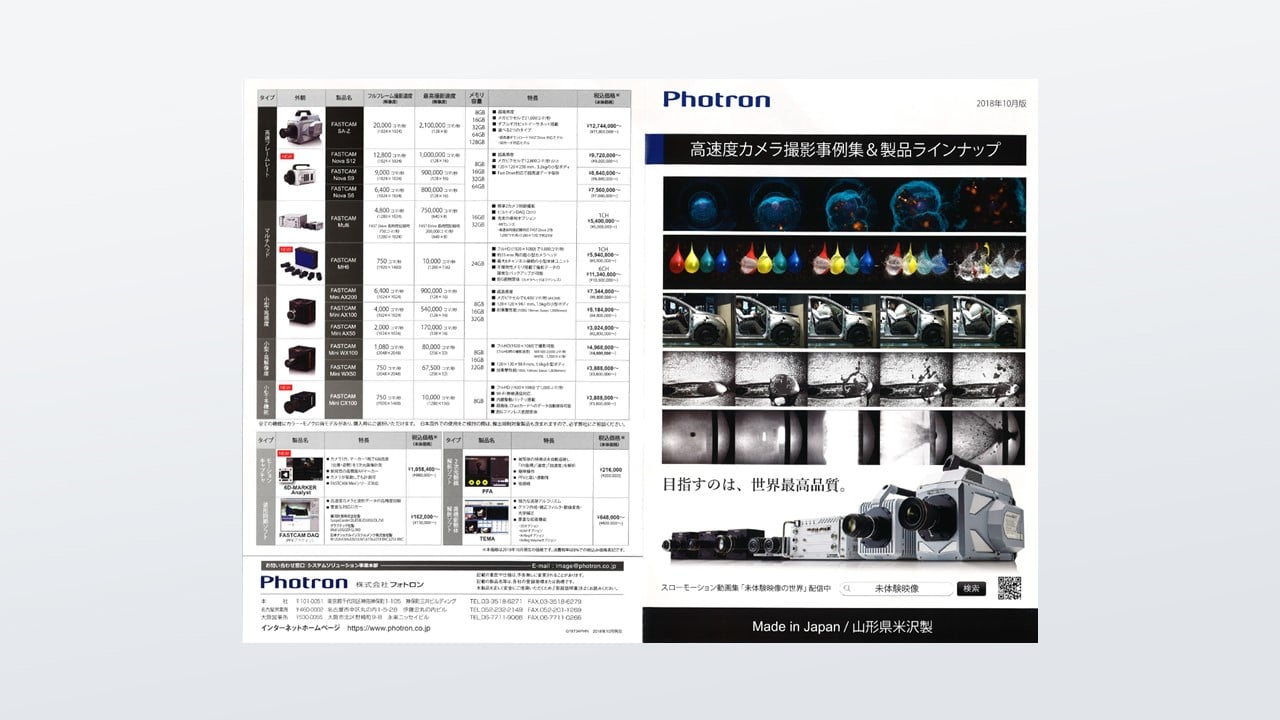Select the FASTCAM Nova camera photo

click(300, 176)
